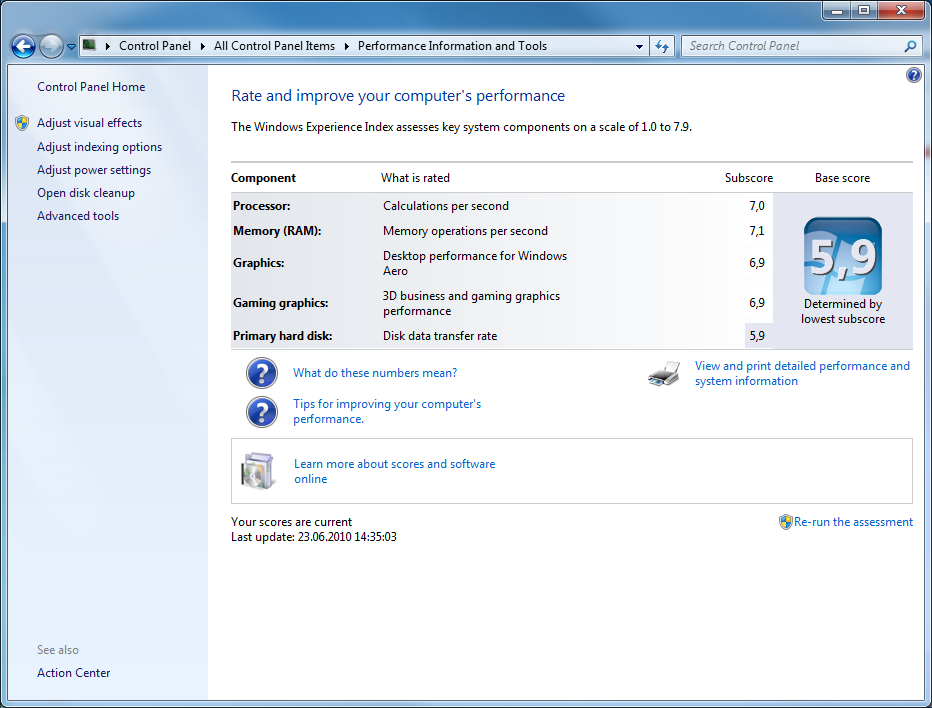Click the shield icon beside Adjust visual effects
The height and width of the screenshot is (708, 932).
click(x=22, y=123)
